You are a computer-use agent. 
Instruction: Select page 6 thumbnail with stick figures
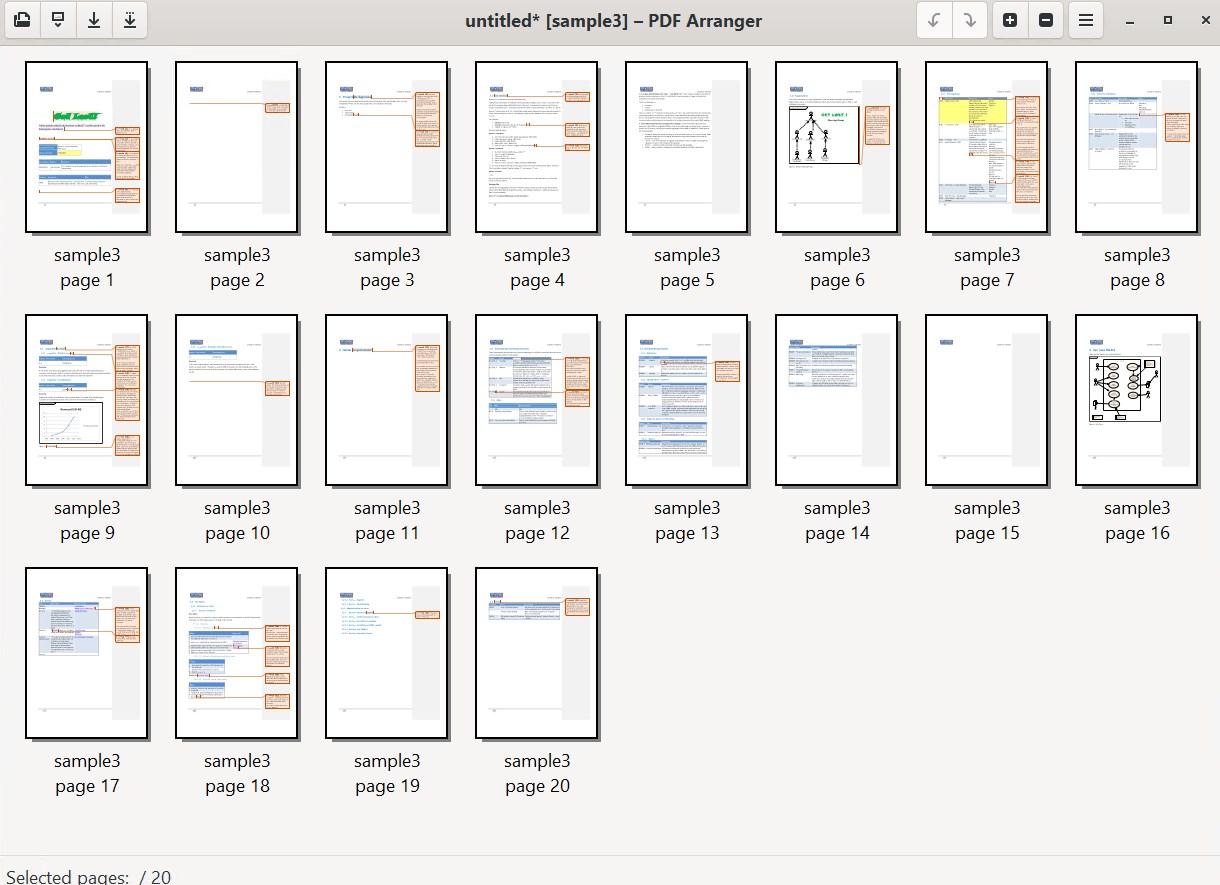837,147
